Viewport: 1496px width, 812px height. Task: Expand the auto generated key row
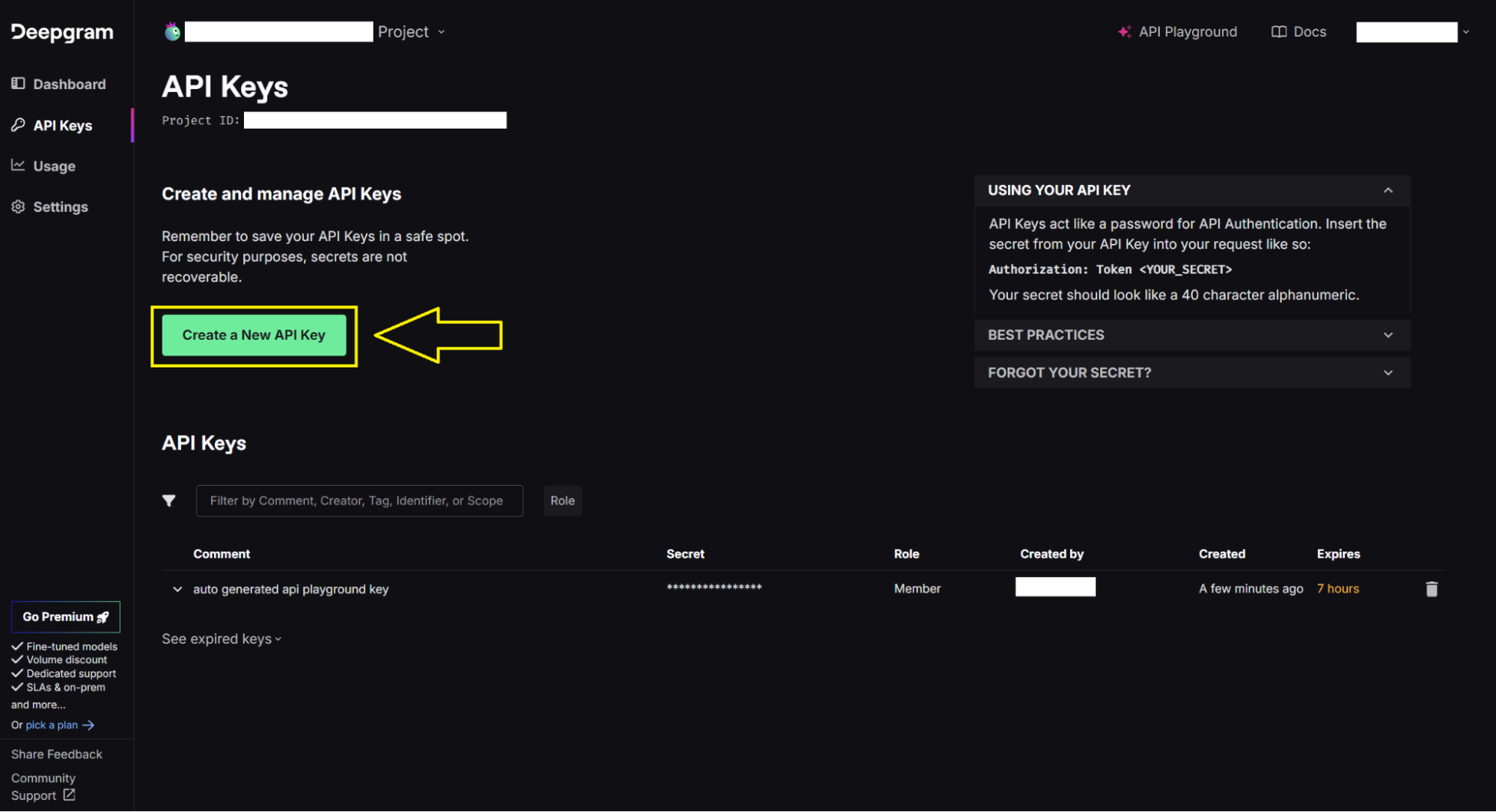click(177, 589)
